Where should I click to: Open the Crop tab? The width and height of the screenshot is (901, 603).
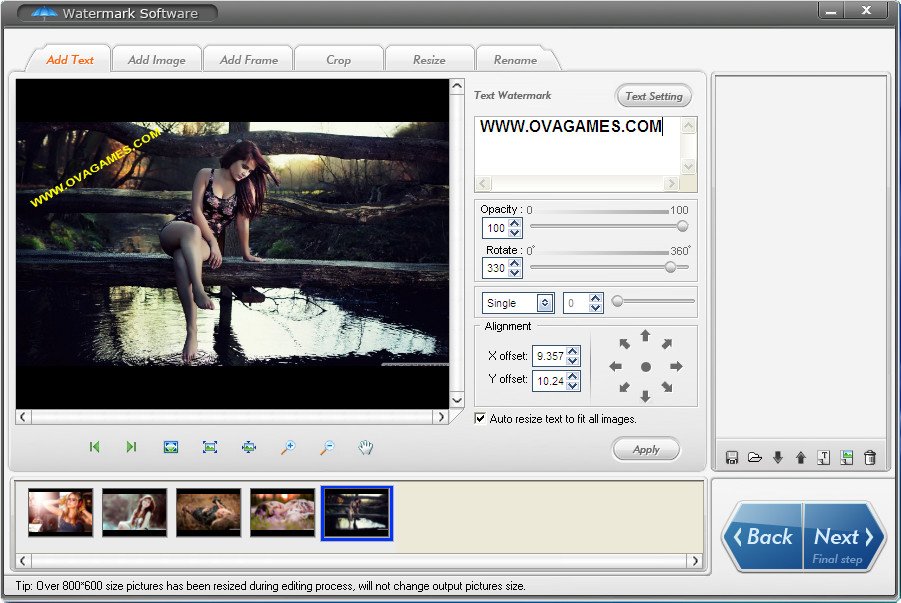(338, 60)
